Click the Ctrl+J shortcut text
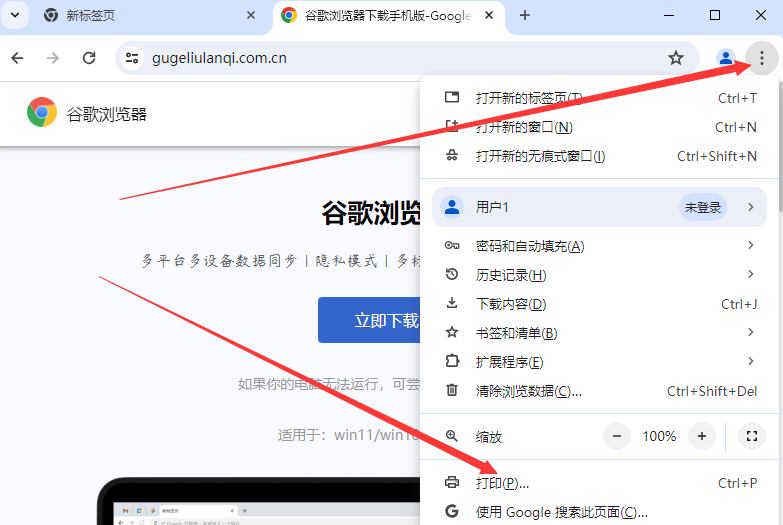Image resolution: width=783 pixels, height=525 pixels. pyautogui.click(x=739, y=304)
